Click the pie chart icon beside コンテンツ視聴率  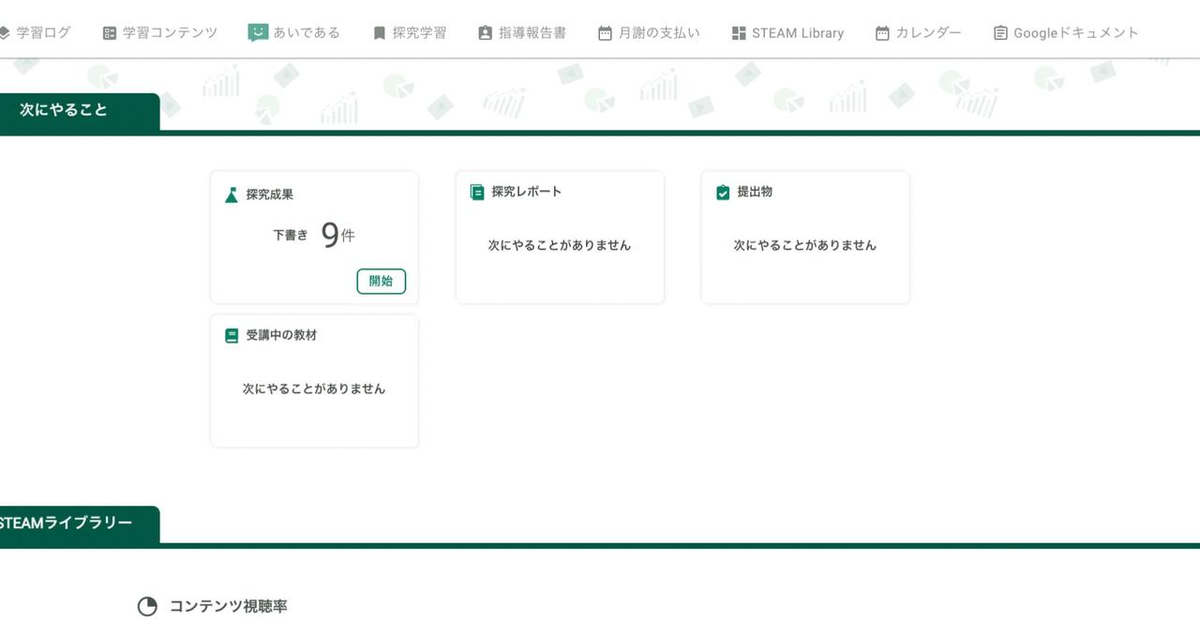(146, 605)
